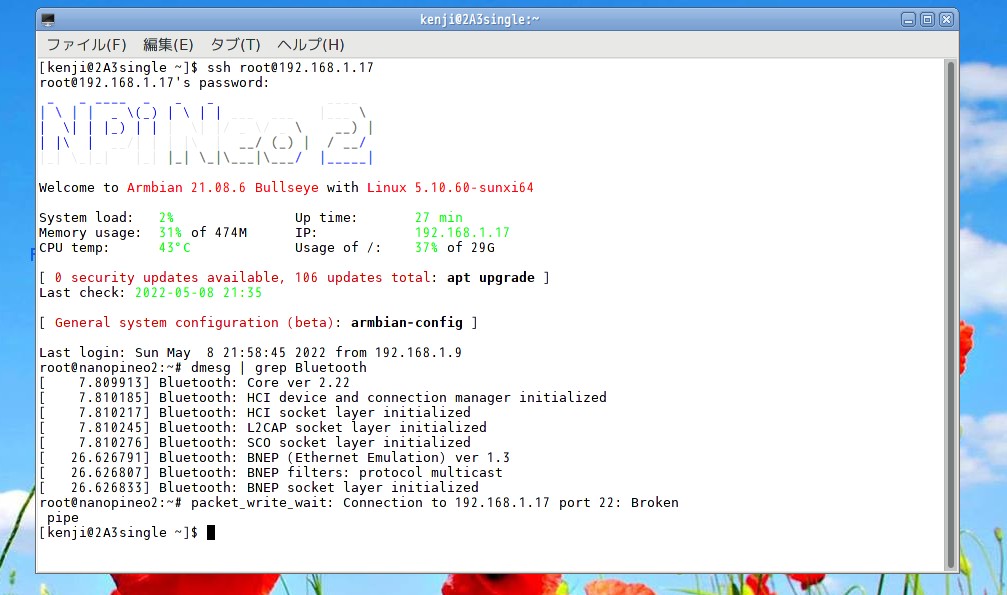Open the タブ(T) menu
Image resolution: width=1007 pixels, height=595 pixels.
pyautogui.click(x=235, y=45)
